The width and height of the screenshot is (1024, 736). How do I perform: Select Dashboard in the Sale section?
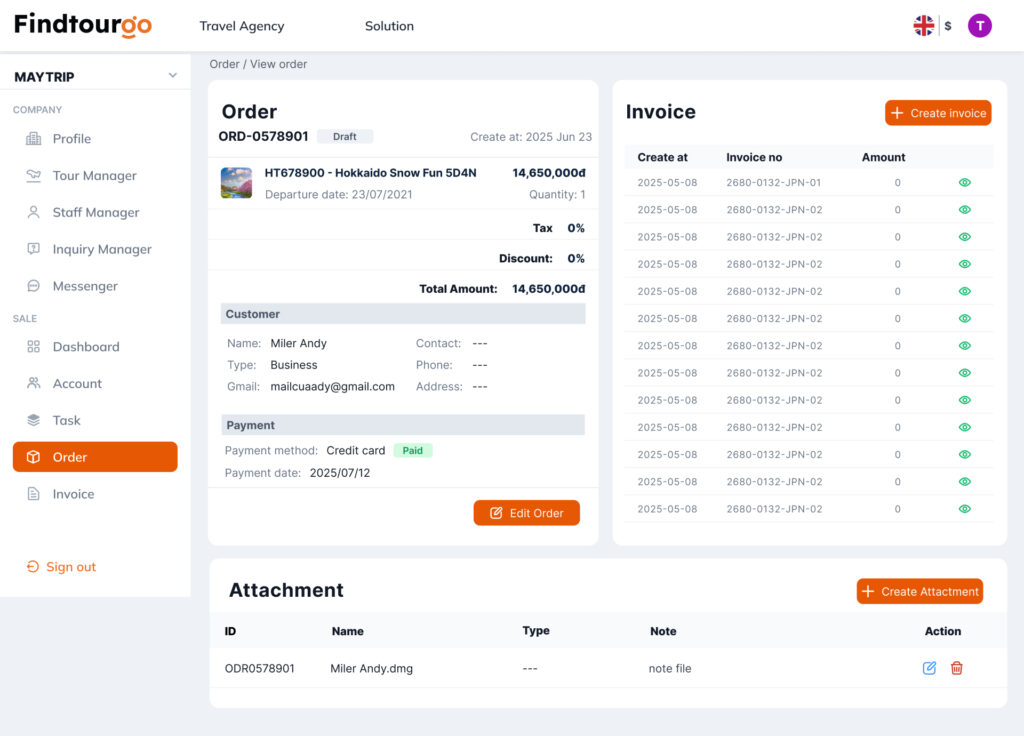click(x=85, y=347)
